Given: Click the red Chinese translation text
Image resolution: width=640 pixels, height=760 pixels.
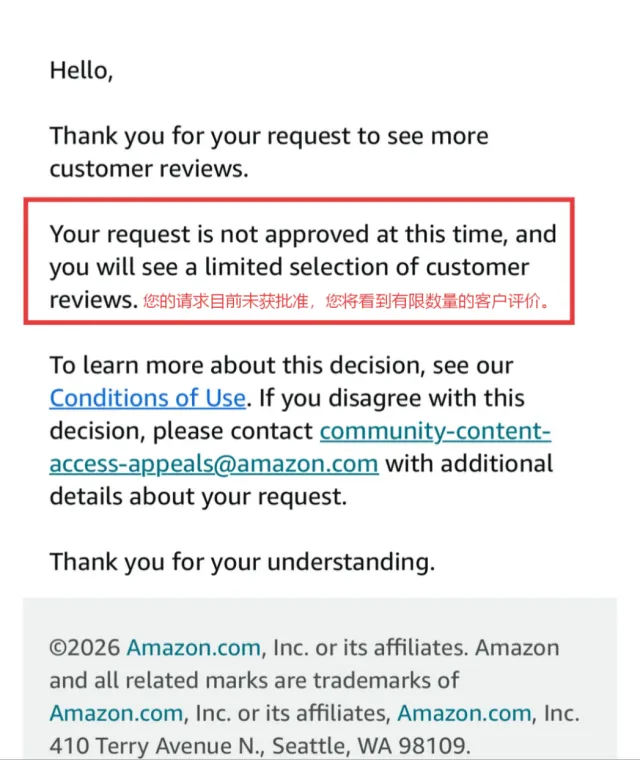Looking at the screenshot, I should [x=346, y=300].
